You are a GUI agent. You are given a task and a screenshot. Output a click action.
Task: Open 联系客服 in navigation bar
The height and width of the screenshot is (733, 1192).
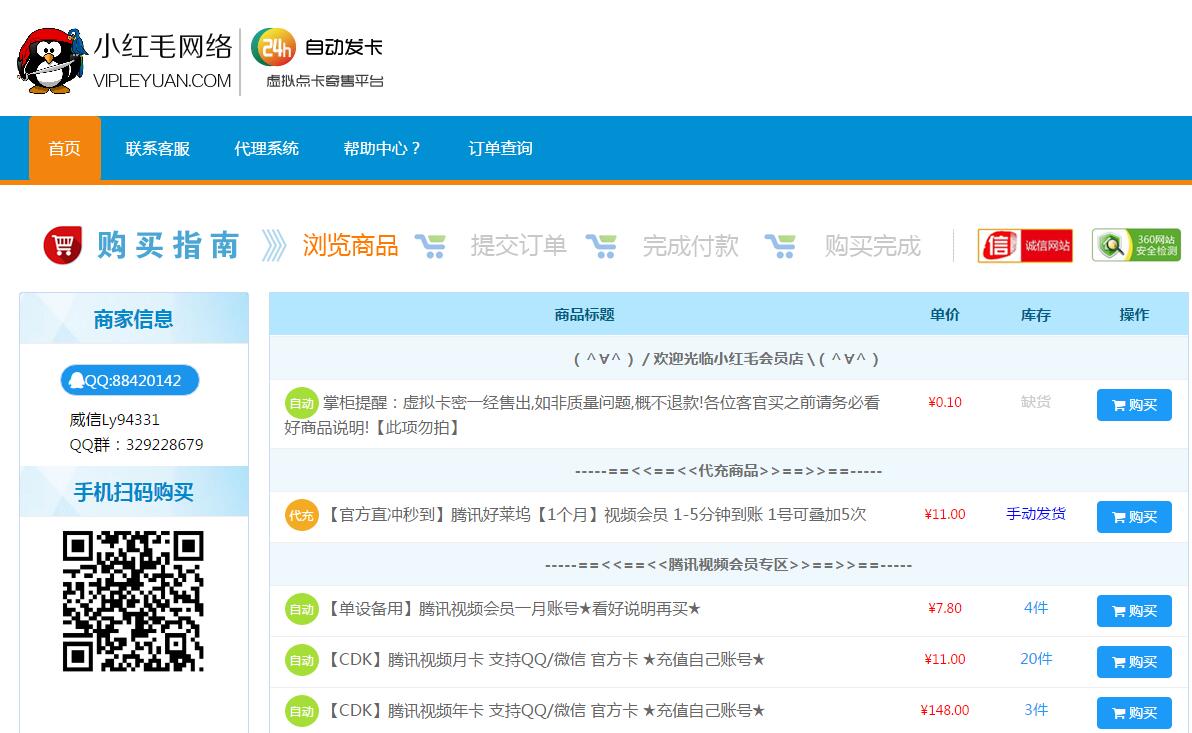click(157, 148)
